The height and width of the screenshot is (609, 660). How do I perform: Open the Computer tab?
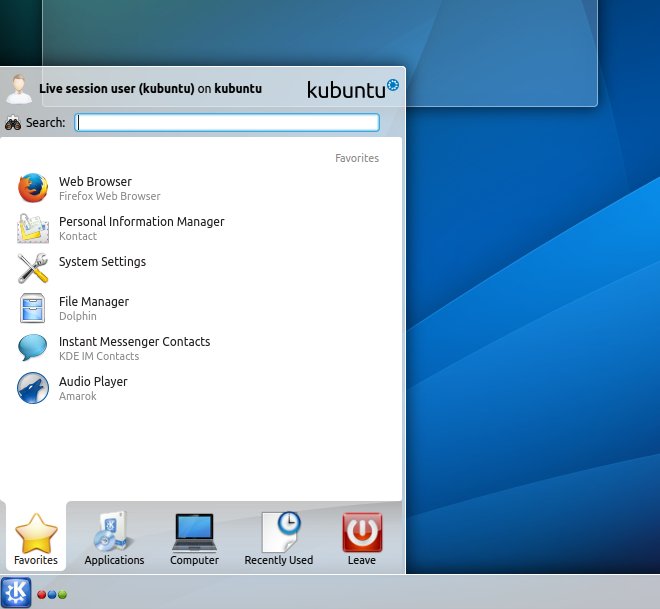coord(194,539)
